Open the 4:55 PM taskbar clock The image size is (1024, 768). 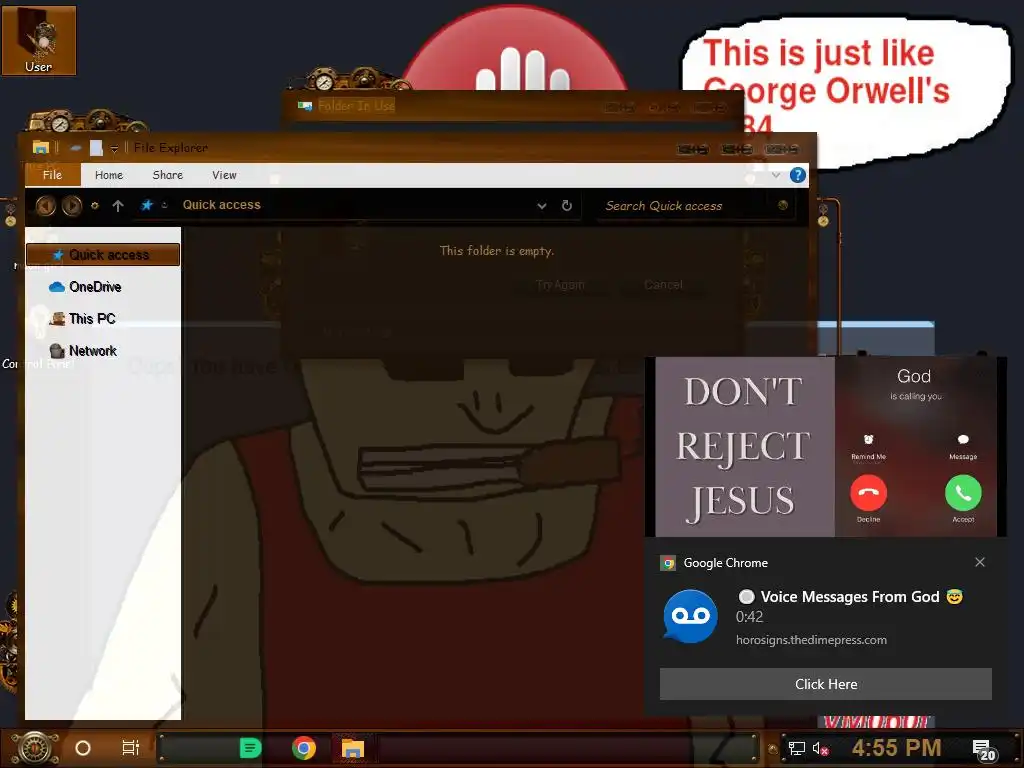click(x=896, y=748)
